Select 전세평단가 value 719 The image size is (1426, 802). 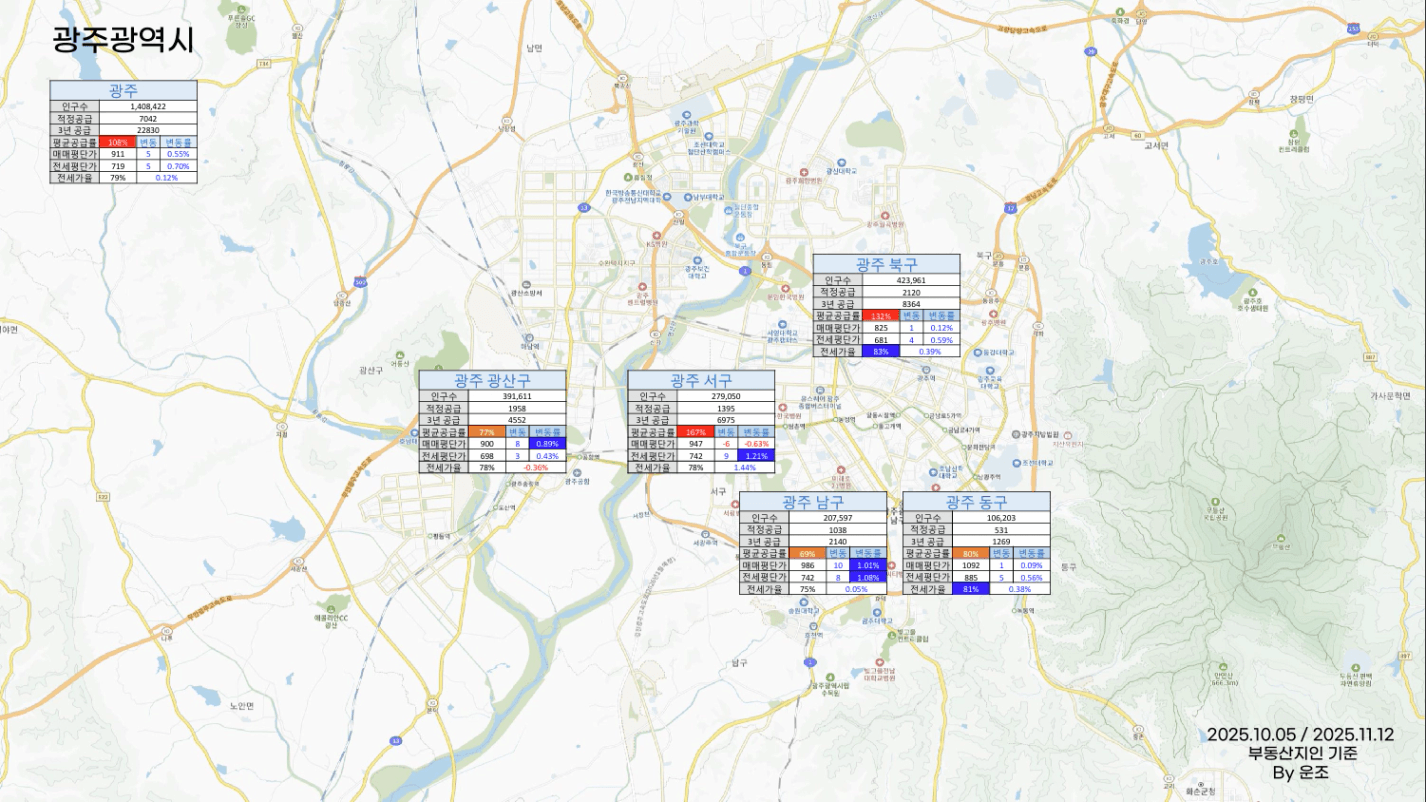click(x=118, y=166)
